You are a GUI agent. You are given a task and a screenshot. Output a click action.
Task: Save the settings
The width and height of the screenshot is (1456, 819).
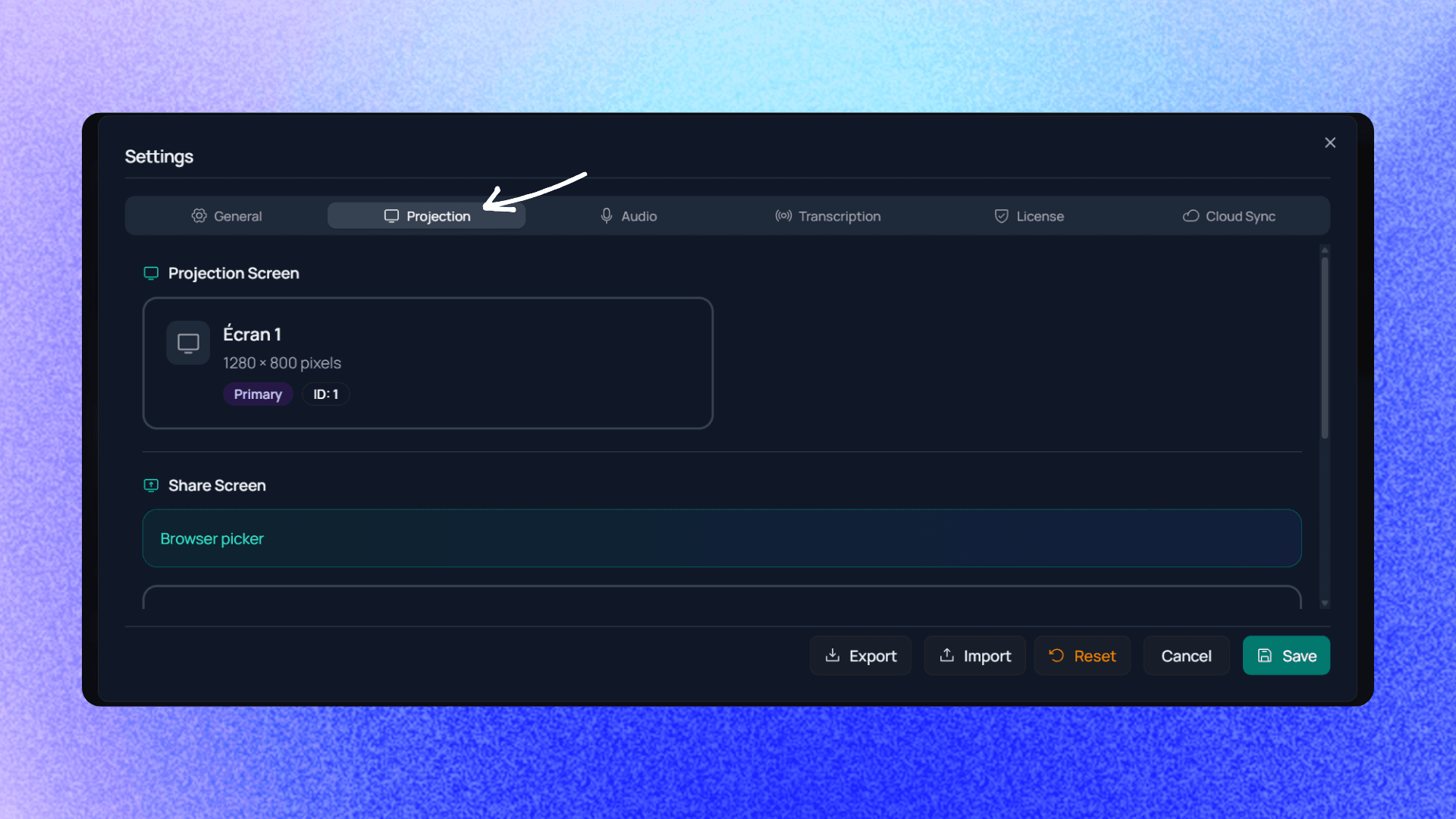tap(1286, 656)
